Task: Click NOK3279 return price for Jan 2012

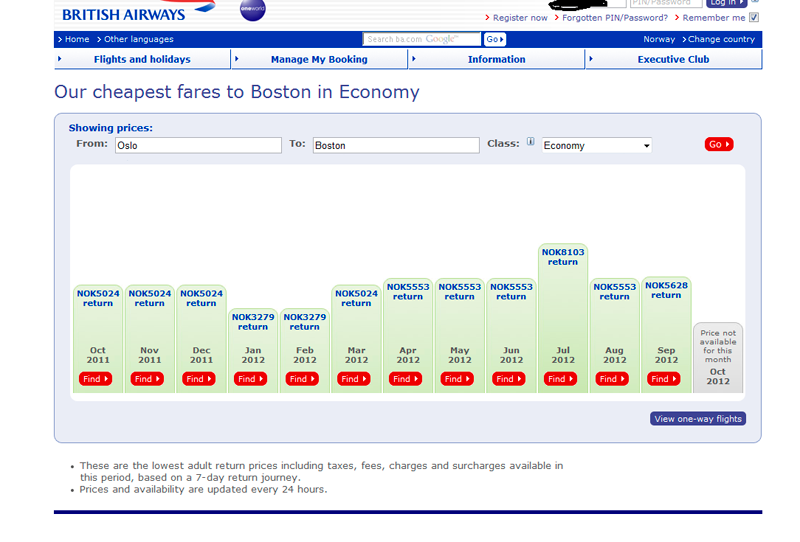Action: [253, 322]
